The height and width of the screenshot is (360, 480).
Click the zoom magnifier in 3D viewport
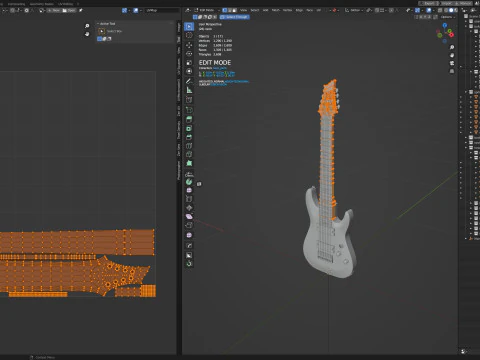tap(452, 47)
